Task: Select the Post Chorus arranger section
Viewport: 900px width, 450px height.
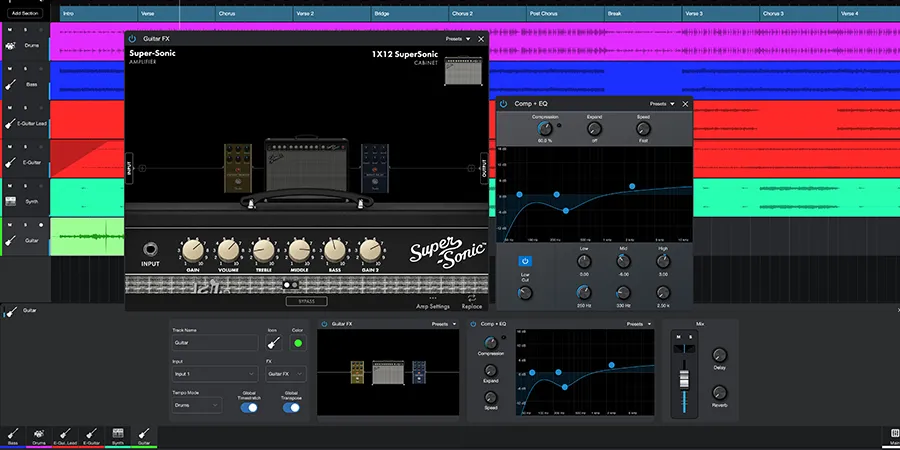Action: [565, 14]
